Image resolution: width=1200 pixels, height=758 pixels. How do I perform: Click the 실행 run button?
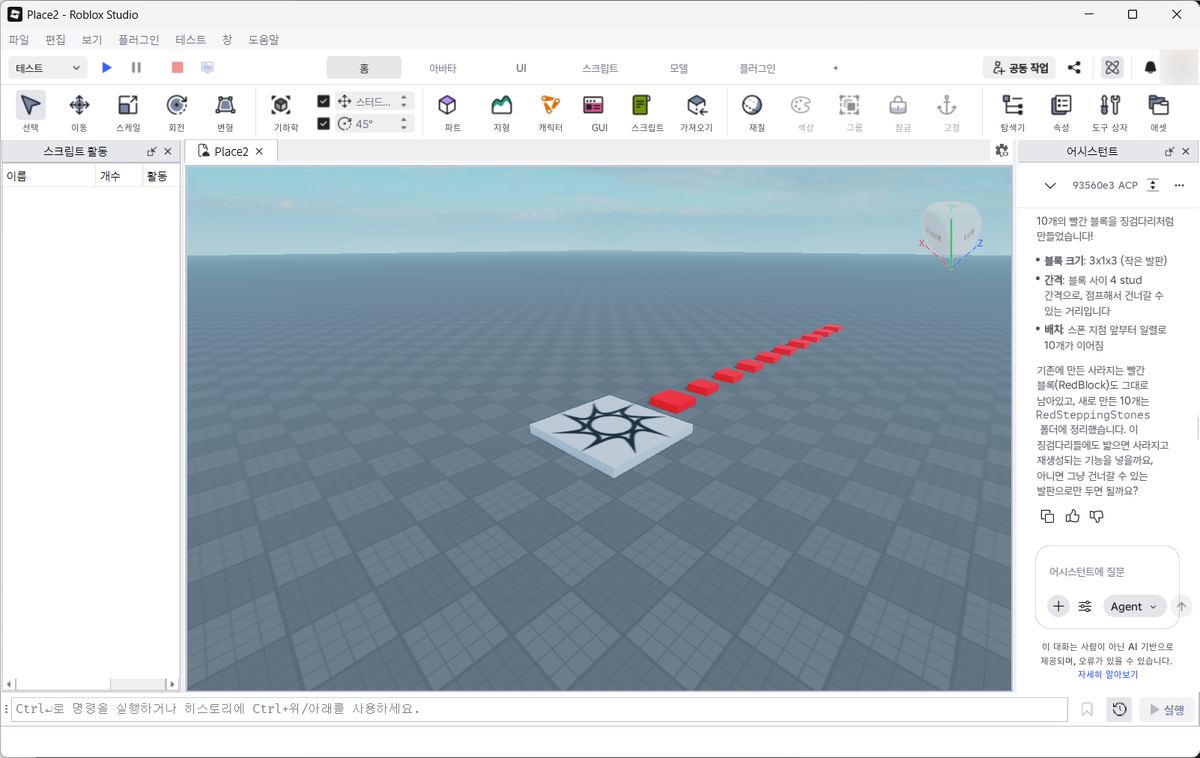click(1166, 709)
